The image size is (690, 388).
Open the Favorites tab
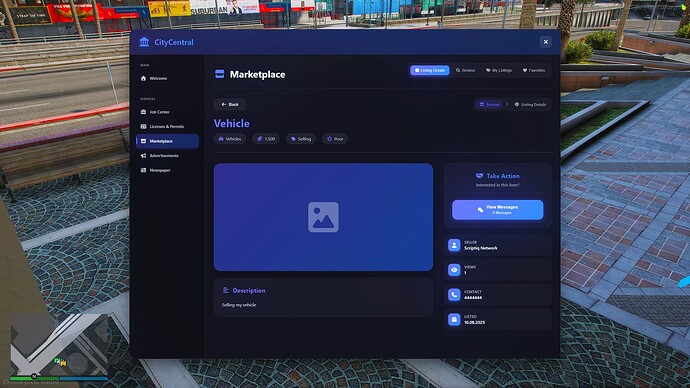pos(533,70)
